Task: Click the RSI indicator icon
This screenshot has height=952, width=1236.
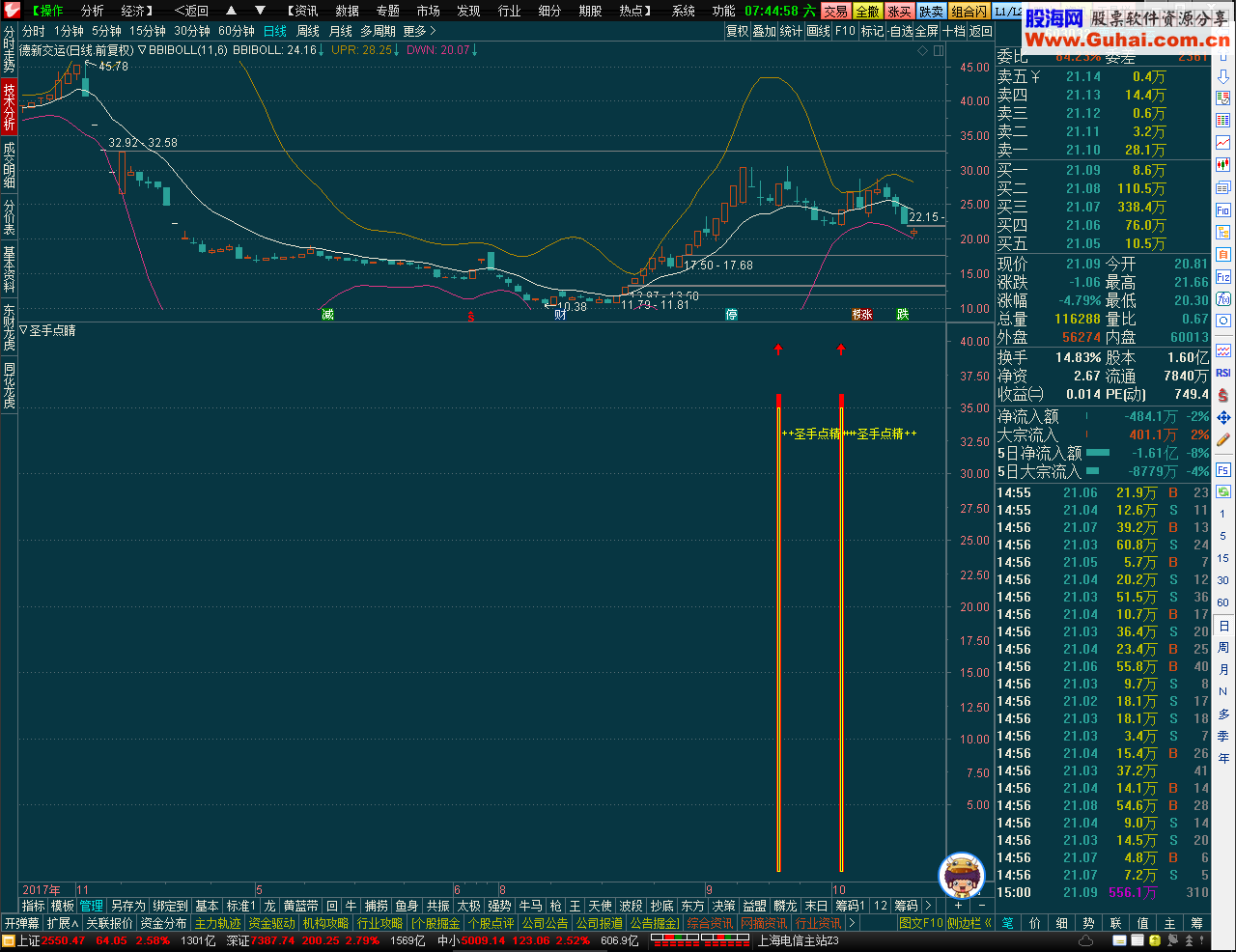Action: click(x=1223, y=373)
